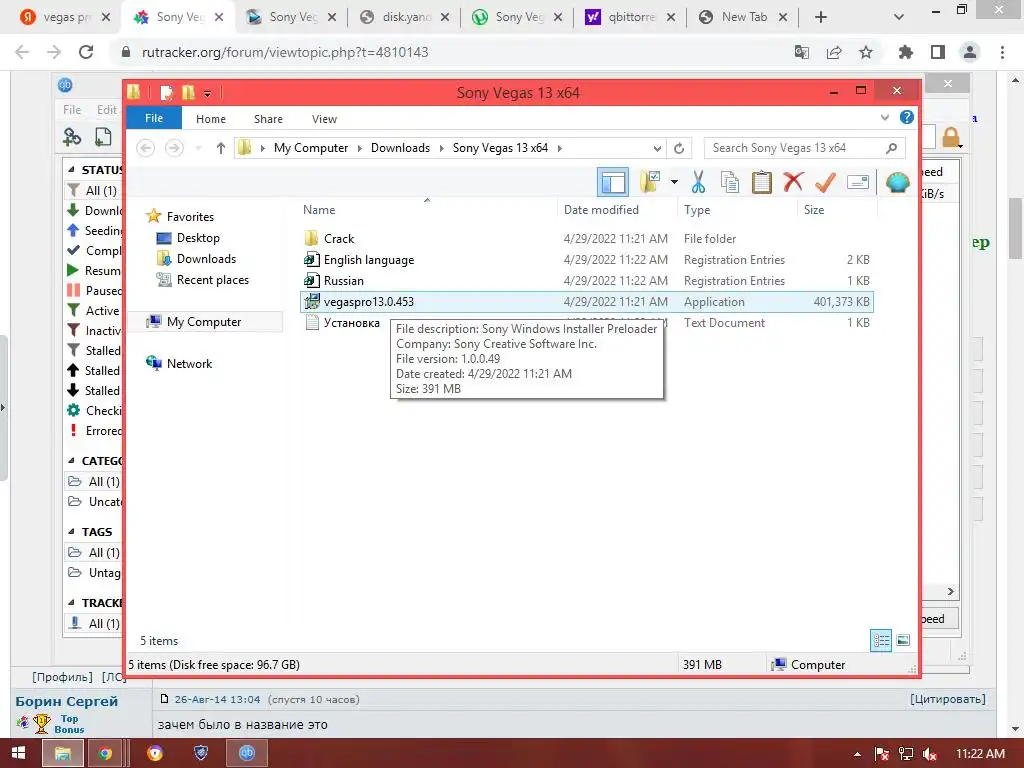This screenshot has width=1024, height=768.
Task: Click the new document quick access icon
Action: click(x=167, y=93)
